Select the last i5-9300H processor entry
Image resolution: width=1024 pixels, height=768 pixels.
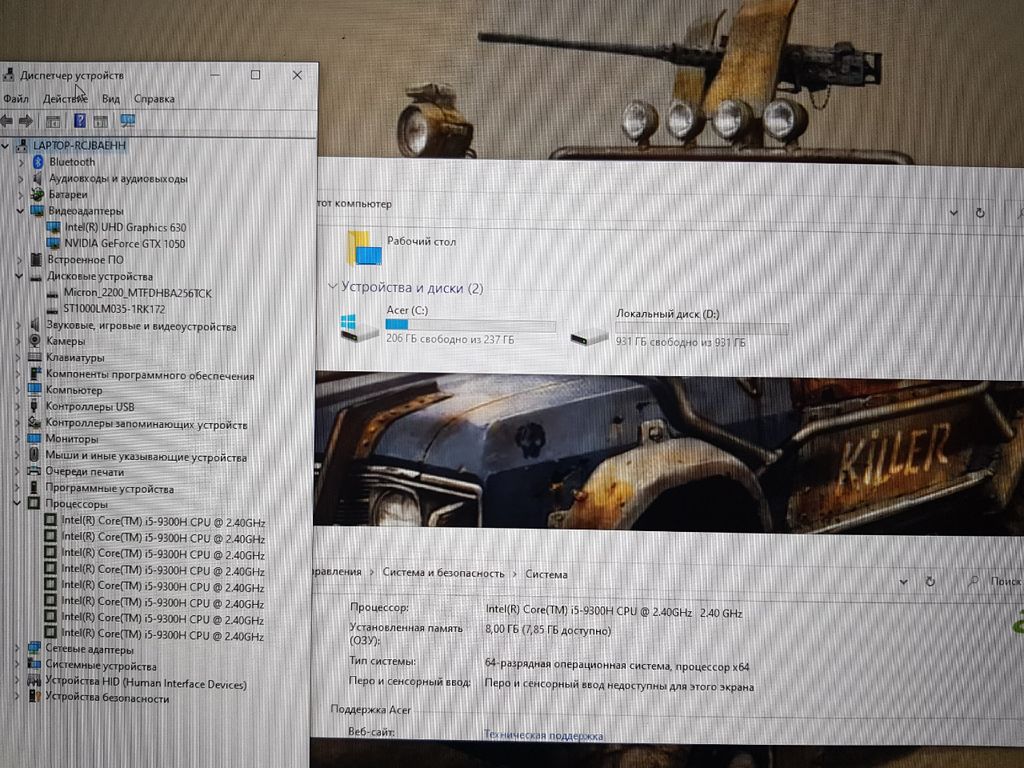coord(162,635)
